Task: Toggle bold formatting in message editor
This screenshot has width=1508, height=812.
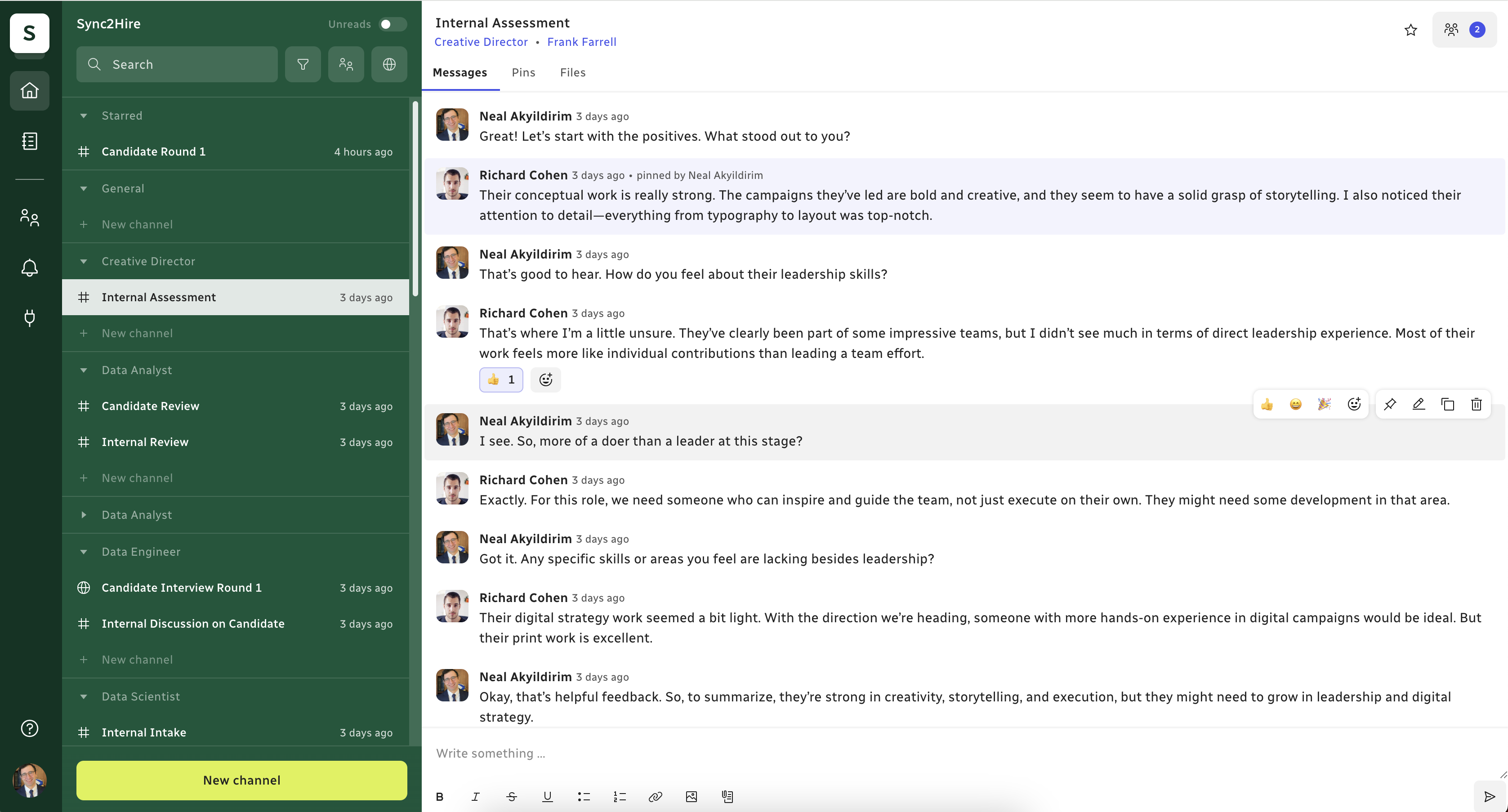Action: pos(440,796)
